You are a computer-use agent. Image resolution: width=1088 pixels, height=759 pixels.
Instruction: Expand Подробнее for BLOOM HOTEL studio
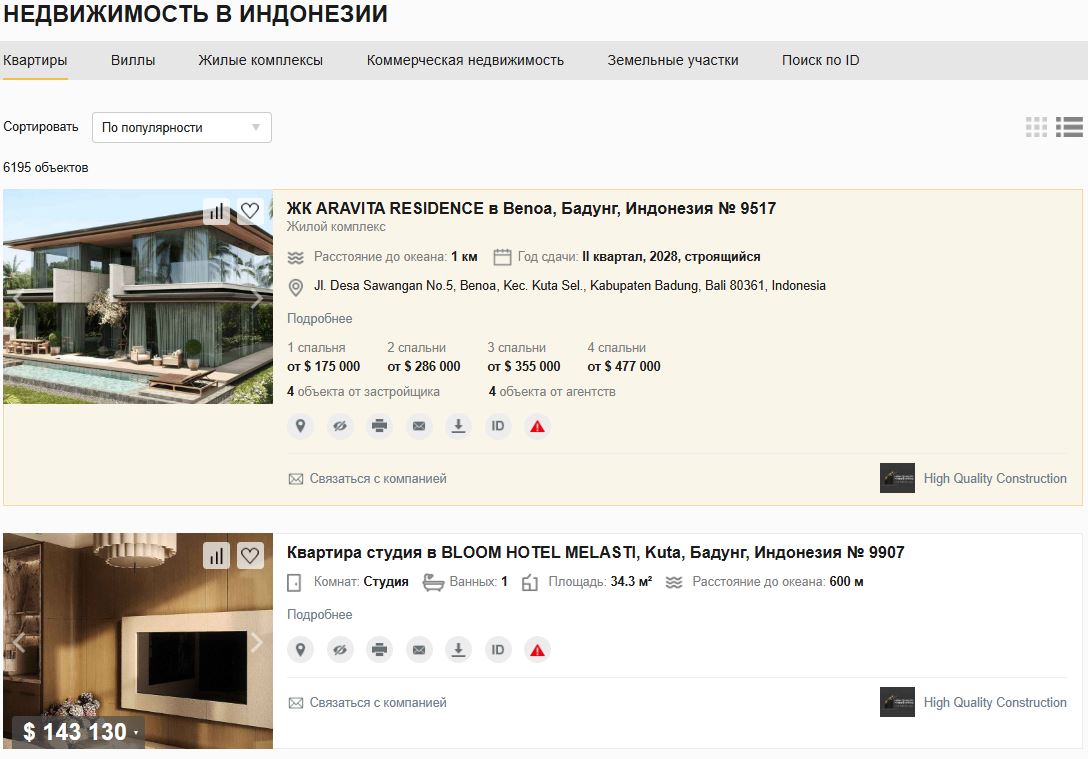click(x=320, y=615)
